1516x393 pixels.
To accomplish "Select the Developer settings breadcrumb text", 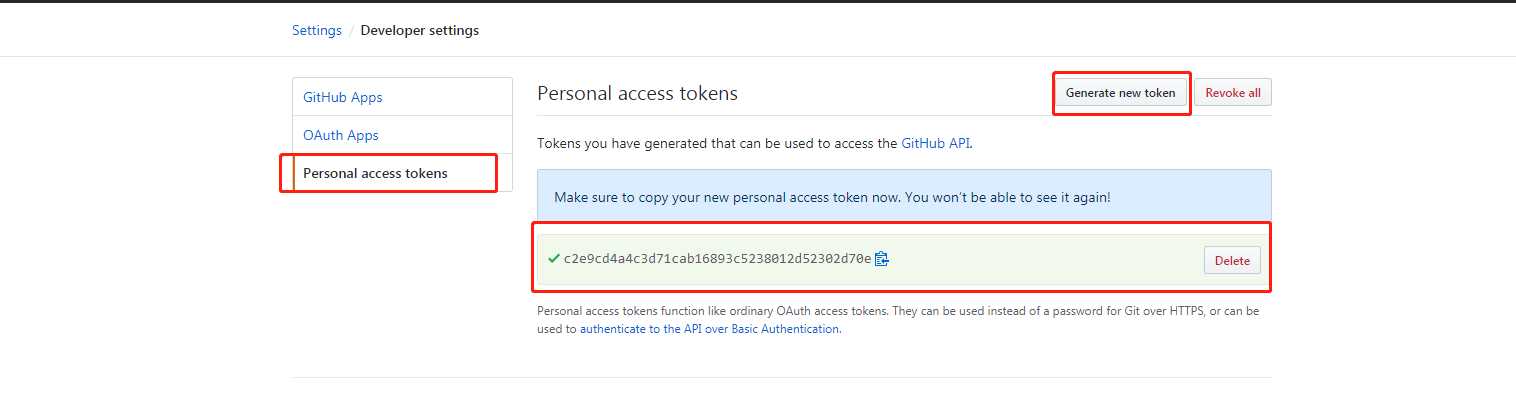I will [420, 30].
